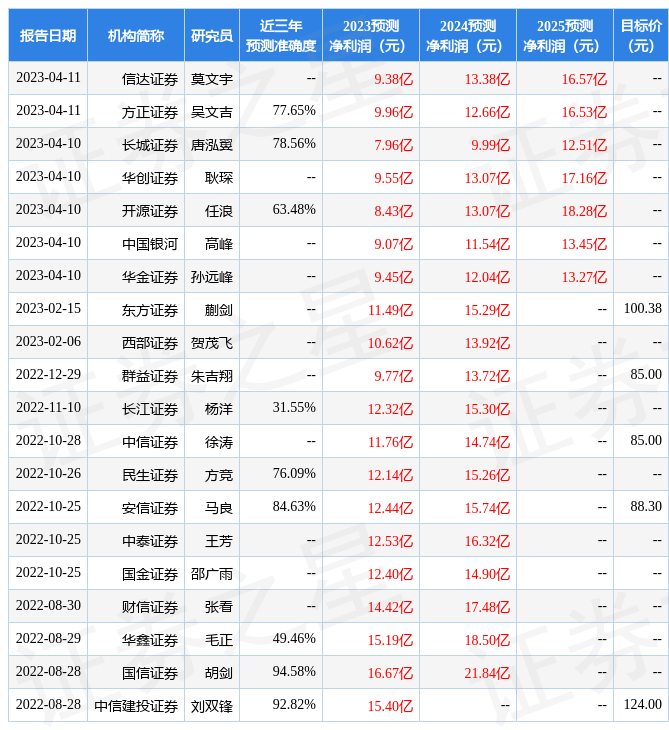Click the 94.58% accuracy value
Screen dimensions: 669x730
[294, 671]
